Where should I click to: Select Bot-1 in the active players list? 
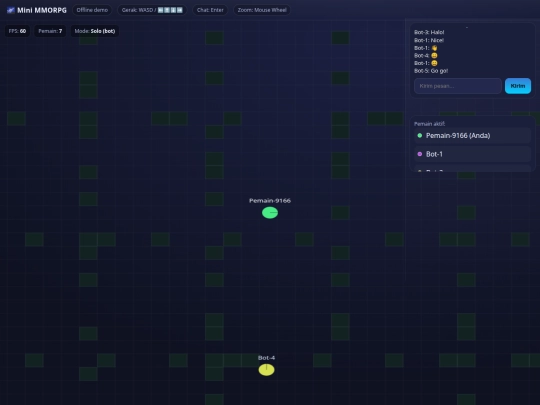tap(472, 154)
